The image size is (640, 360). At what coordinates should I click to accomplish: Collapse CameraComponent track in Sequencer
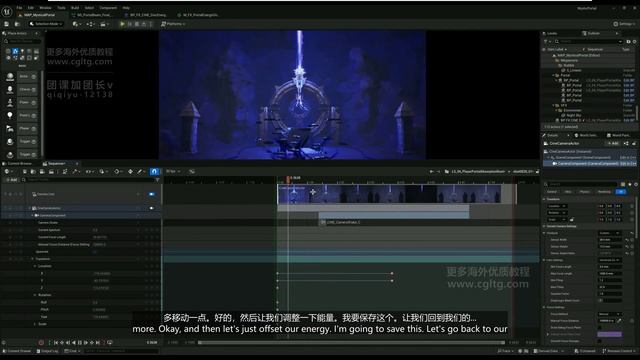33,216
